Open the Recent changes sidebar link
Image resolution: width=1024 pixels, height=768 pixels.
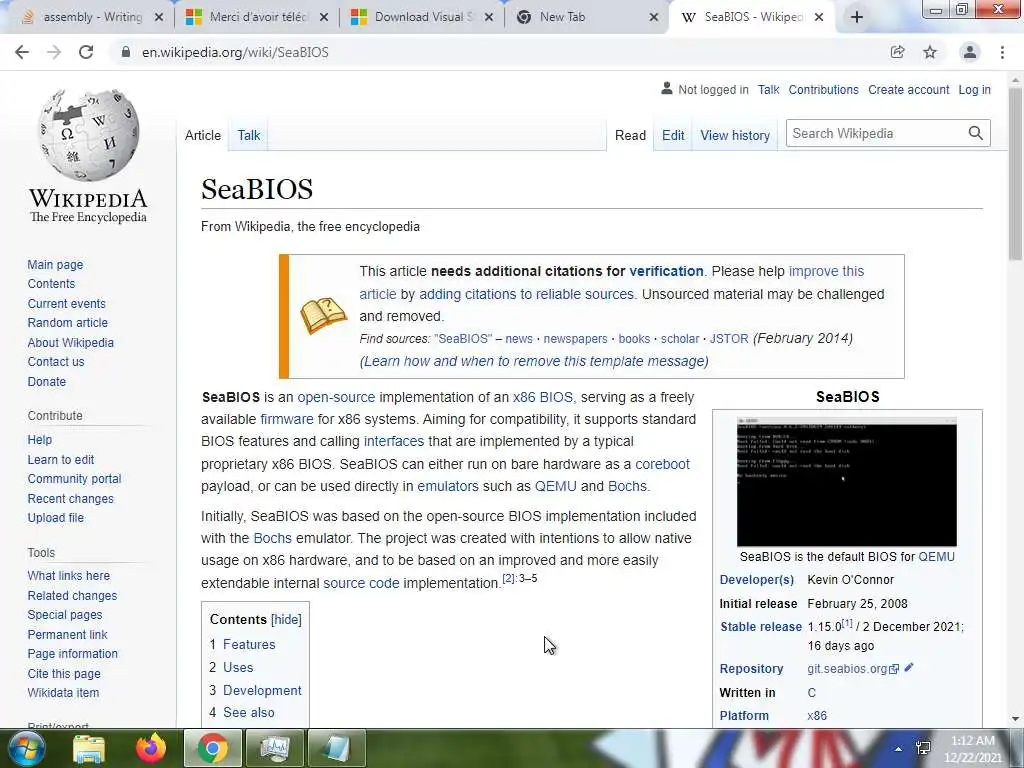[x=71, y=498]
